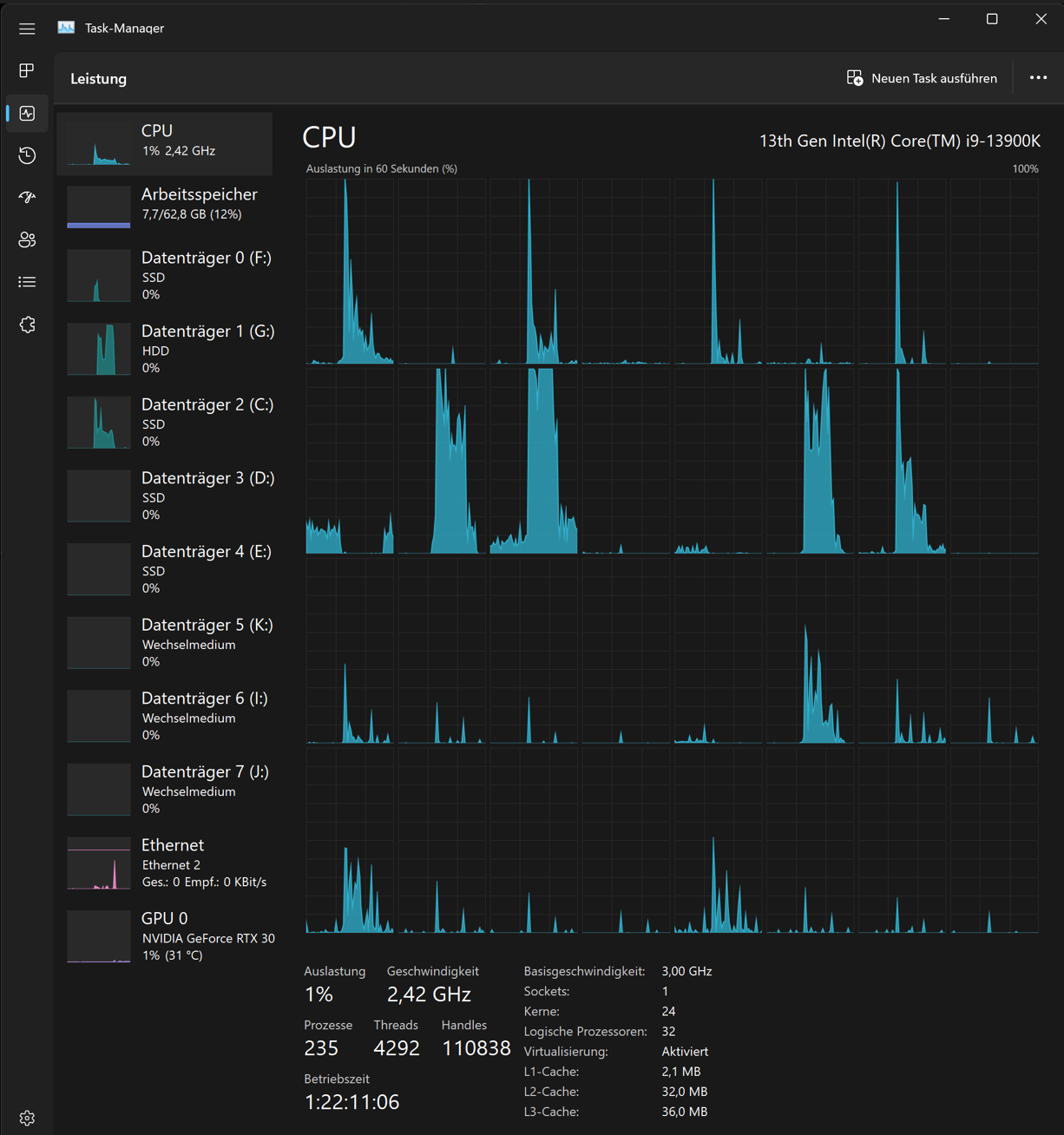Click the Prozesse value 235
Image resolution: width=1064 pixels, height=1135 pixels.
(321, 1048)
